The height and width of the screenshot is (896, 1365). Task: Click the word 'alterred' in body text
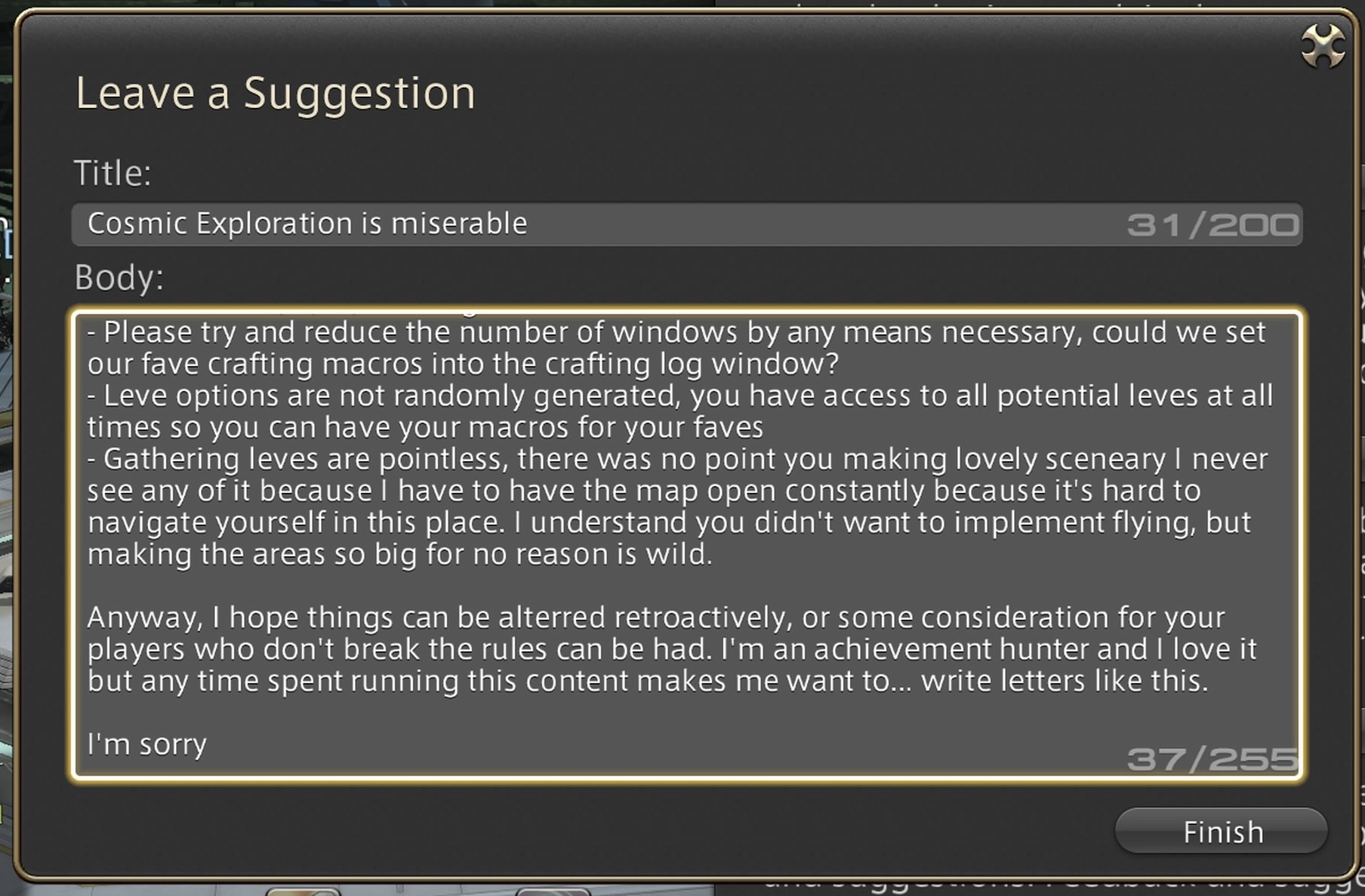(552, 617)
